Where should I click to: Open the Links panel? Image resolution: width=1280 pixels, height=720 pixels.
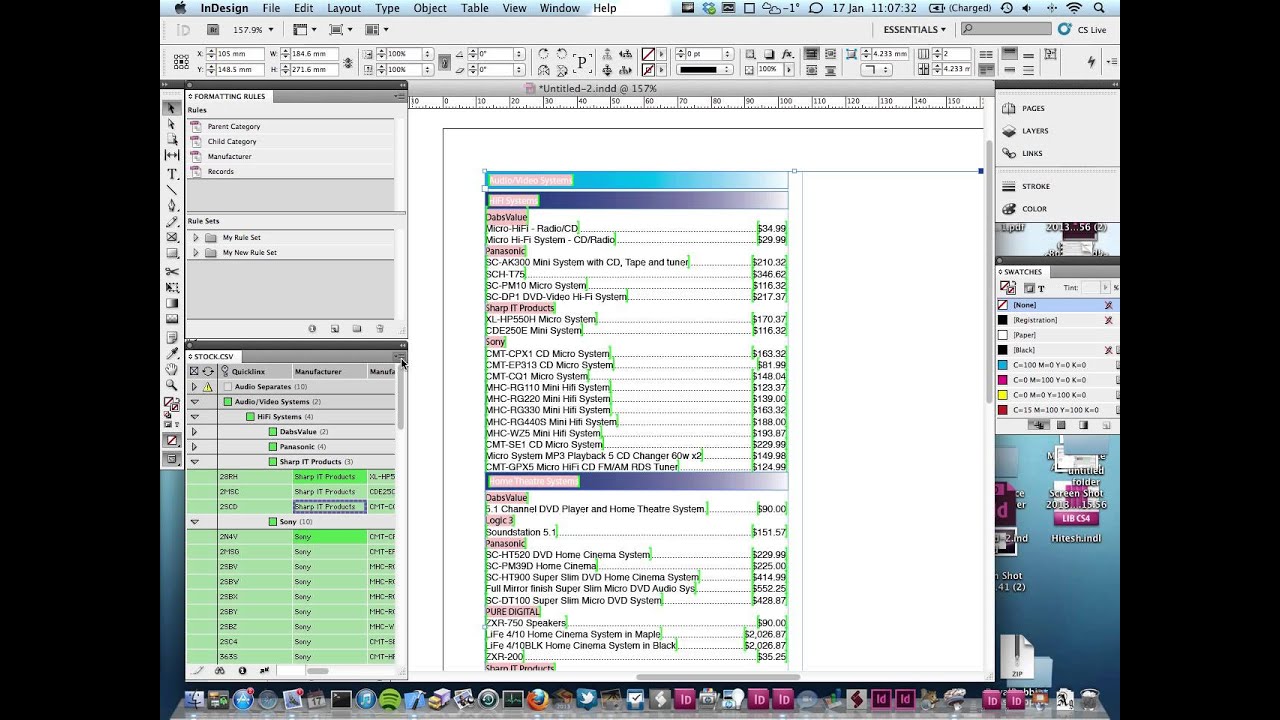[x=1032, y=153]
